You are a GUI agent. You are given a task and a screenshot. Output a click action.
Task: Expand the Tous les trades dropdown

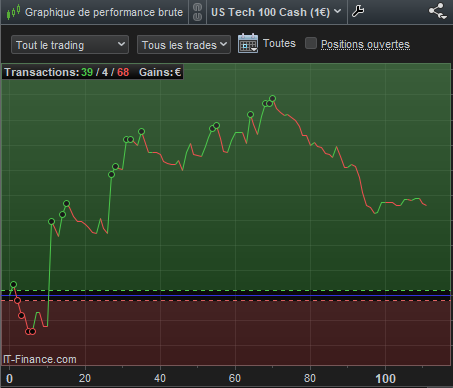pyautogui.click(x=184, y=45)
